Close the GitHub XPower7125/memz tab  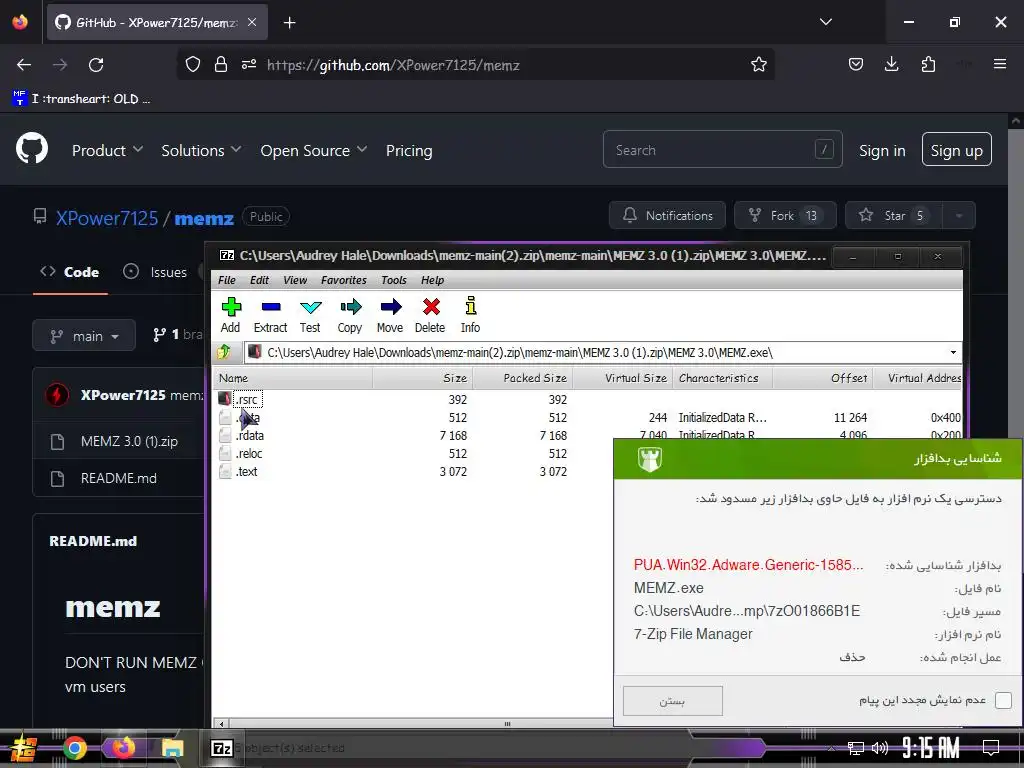(x=252, y=22)
